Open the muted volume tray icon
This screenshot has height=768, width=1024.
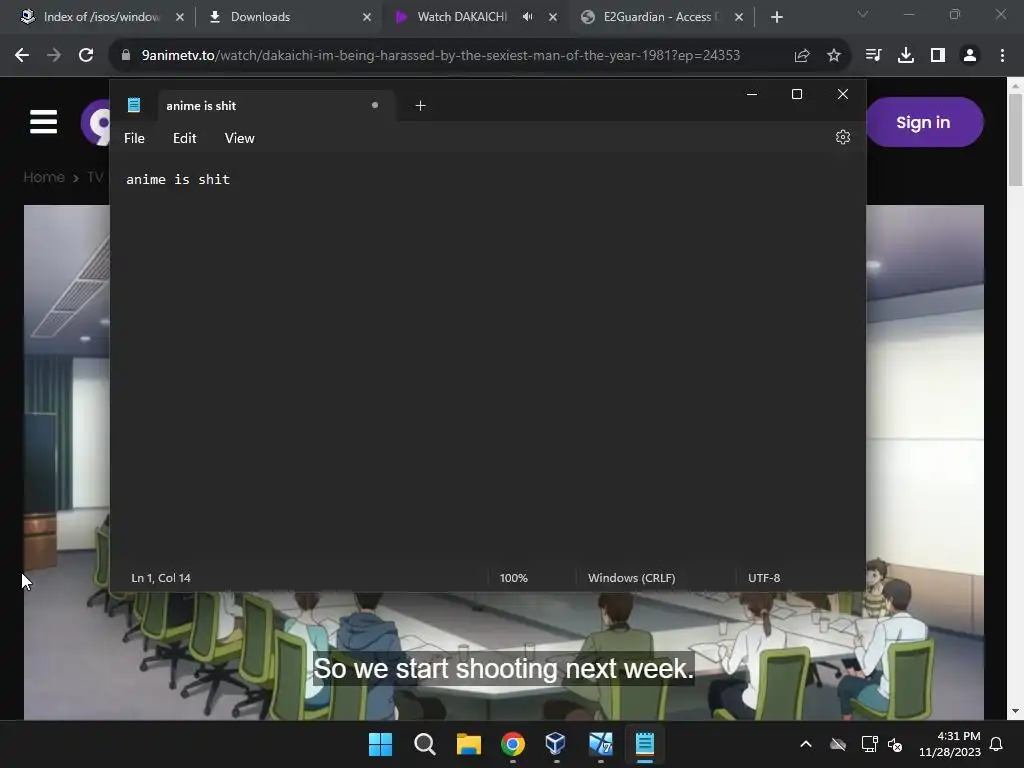[x=895, y=744]
